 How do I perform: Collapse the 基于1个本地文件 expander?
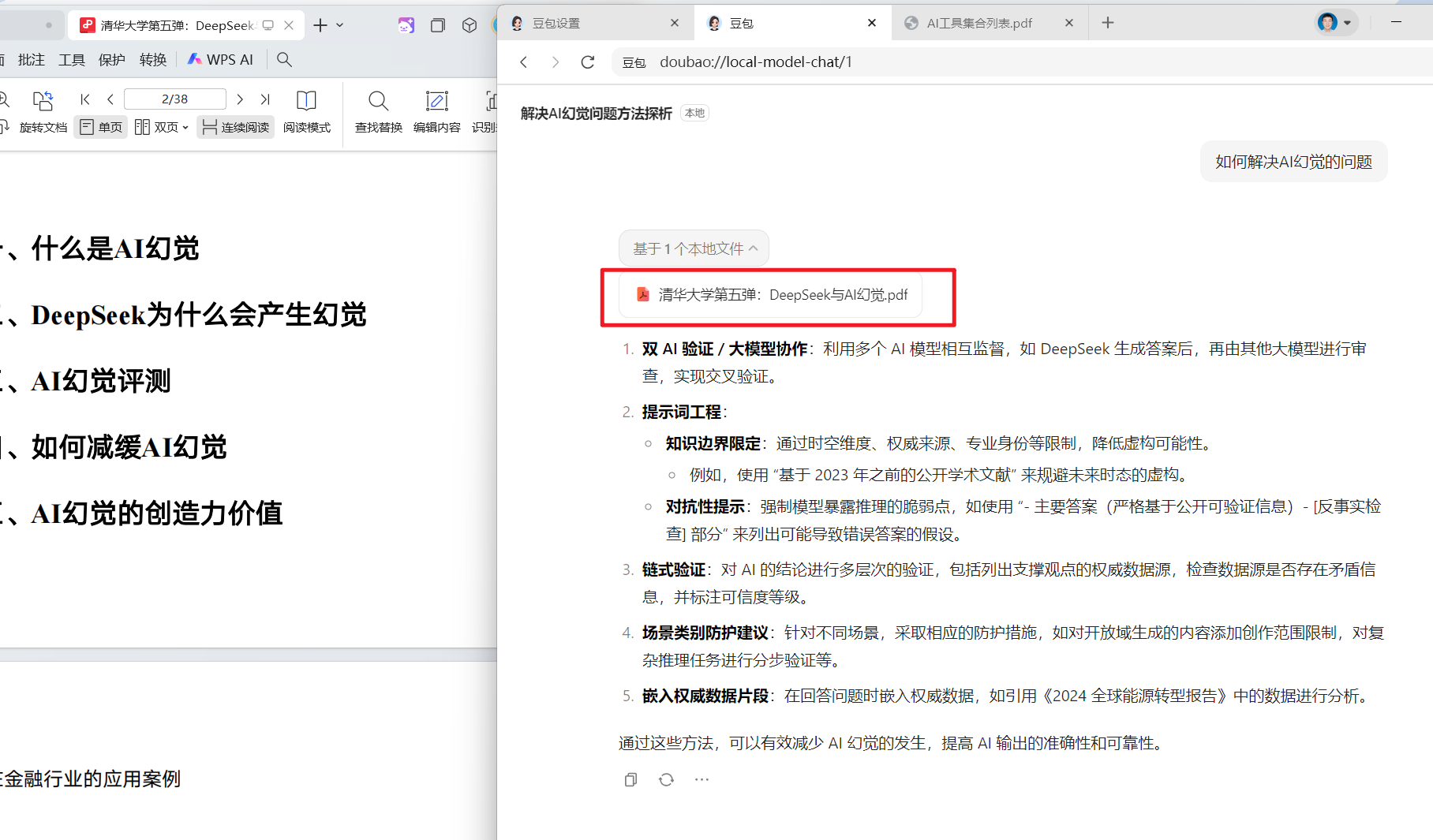tap(694, 248)
